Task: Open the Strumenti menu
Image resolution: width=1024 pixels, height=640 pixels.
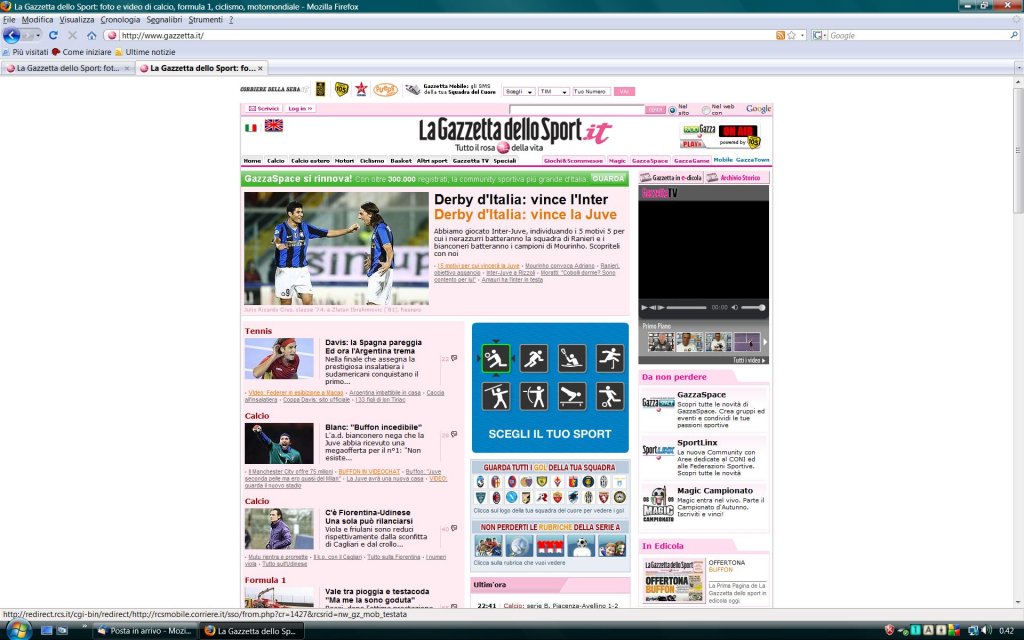Action: pyautogui.click(x=205, y=20)
